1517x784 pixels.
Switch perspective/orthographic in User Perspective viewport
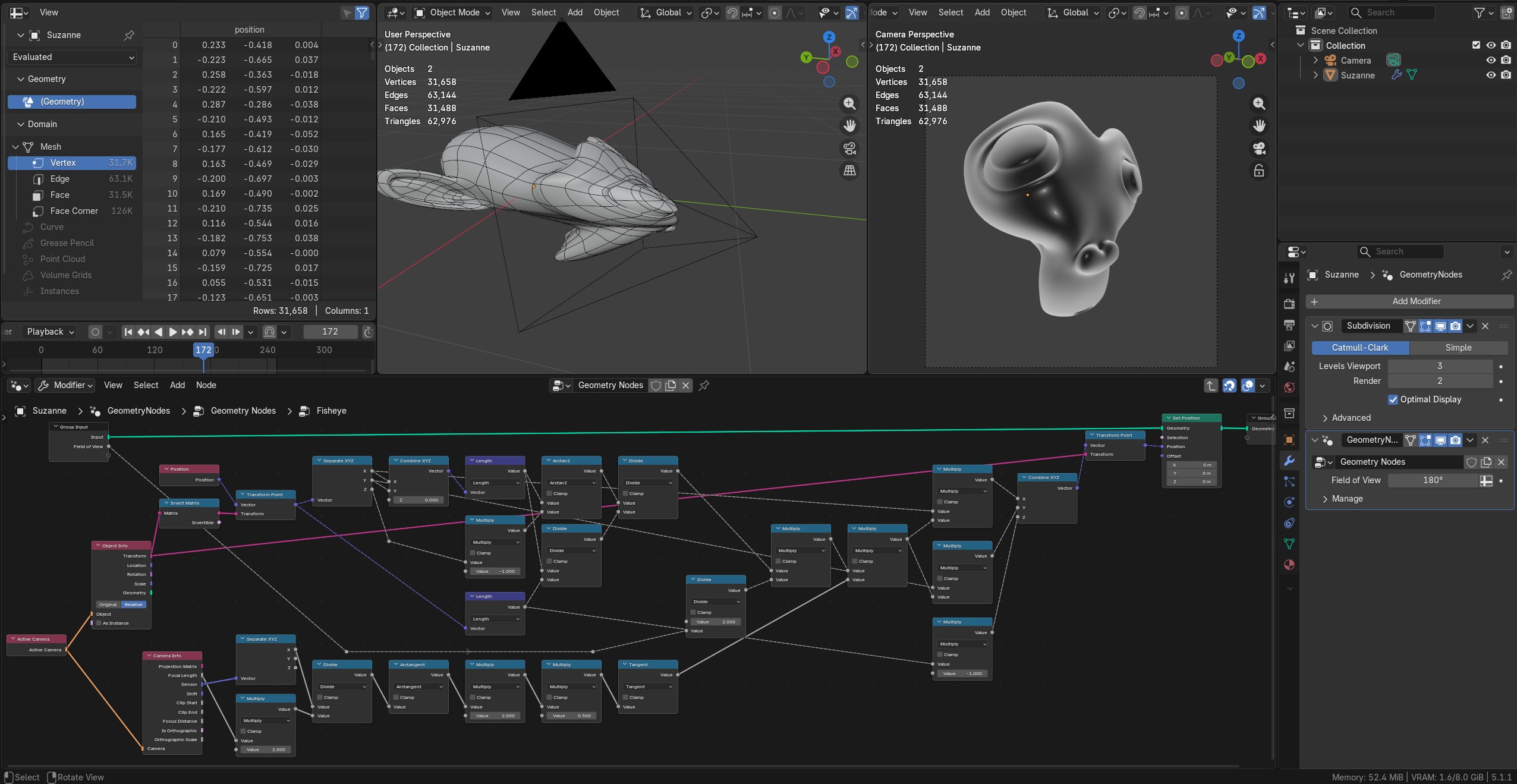click(849, 171)
